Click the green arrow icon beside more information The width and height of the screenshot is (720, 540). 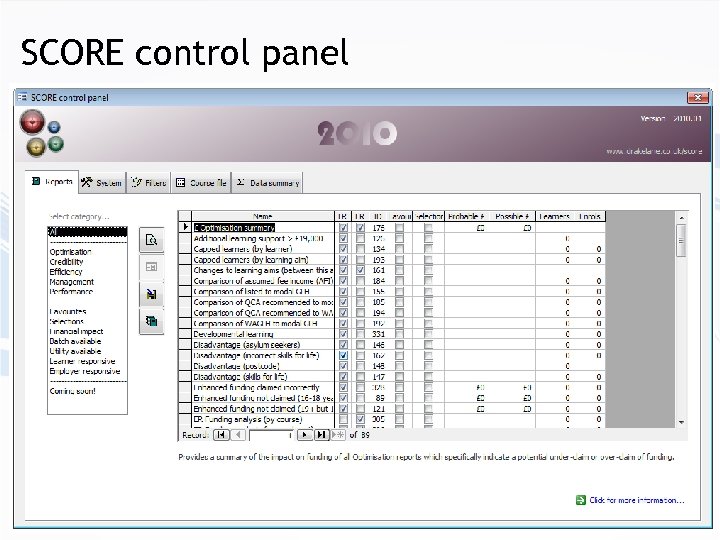coord(580,500)
